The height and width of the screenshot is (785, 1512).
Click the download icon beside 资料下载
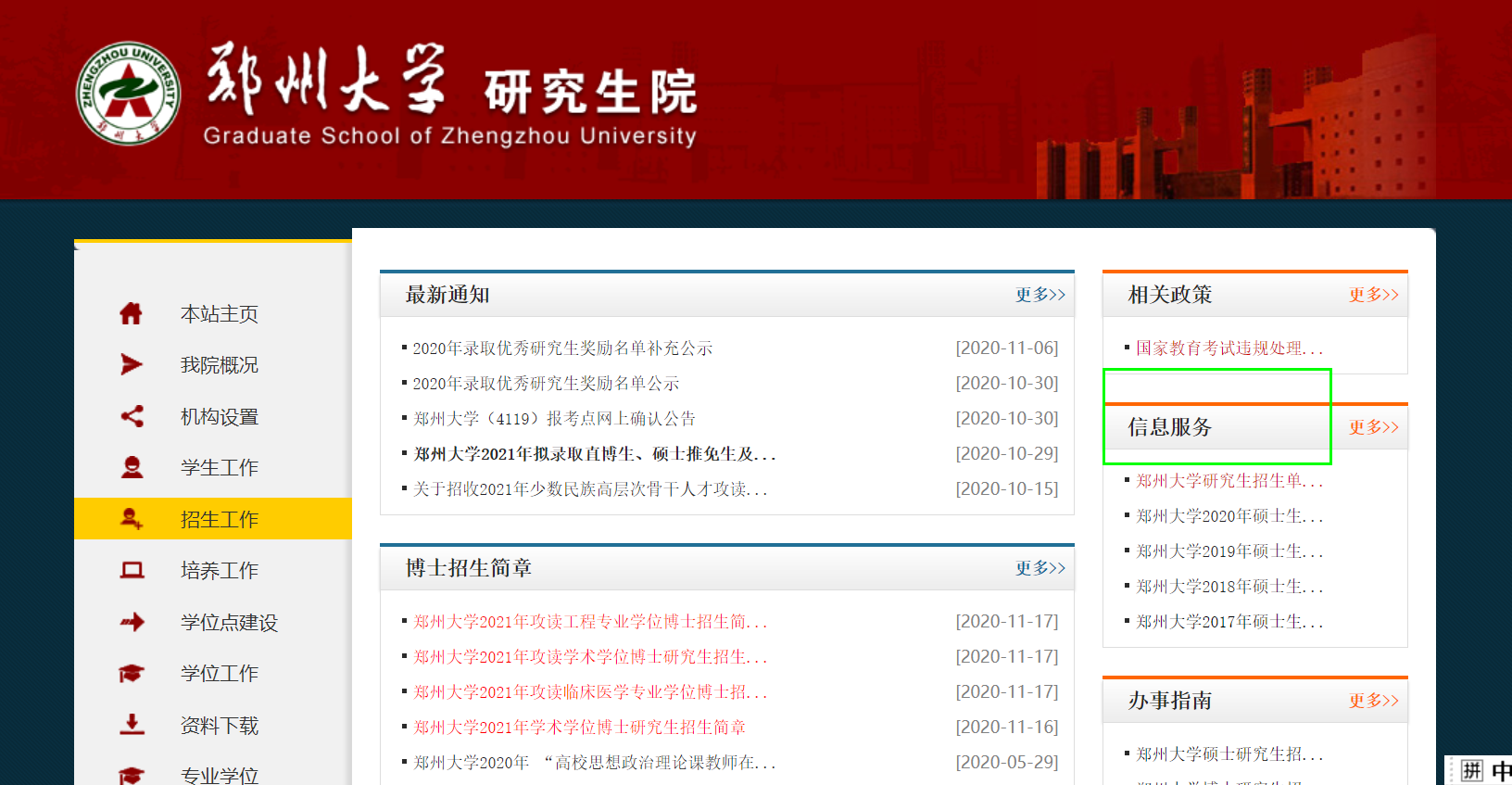click(132, 724)
